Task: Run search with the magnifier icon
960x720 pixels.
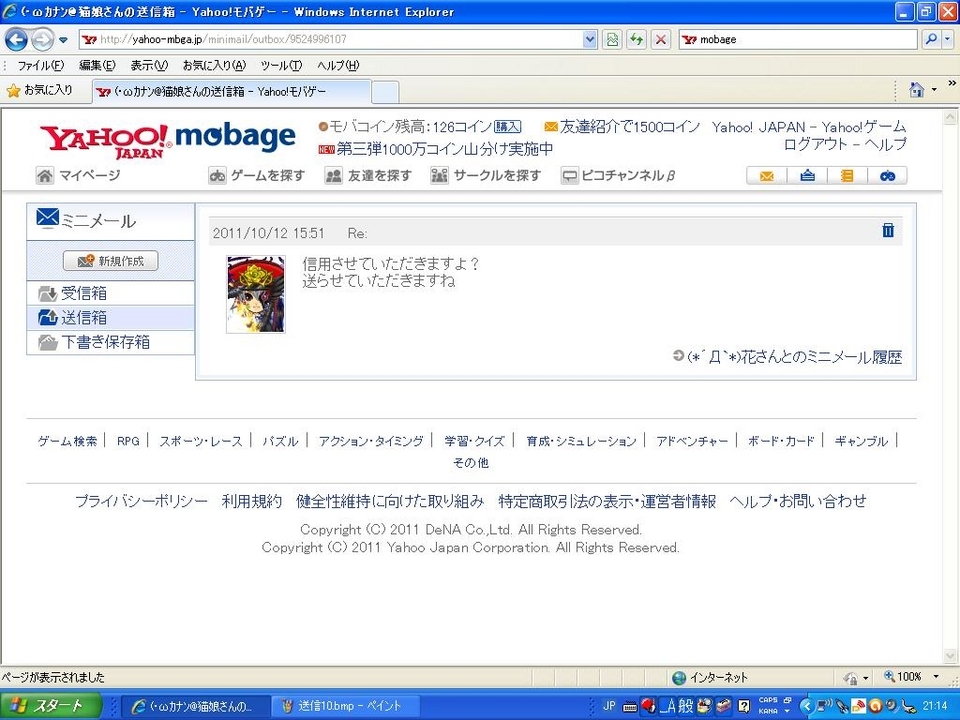Action: [931, 39]
